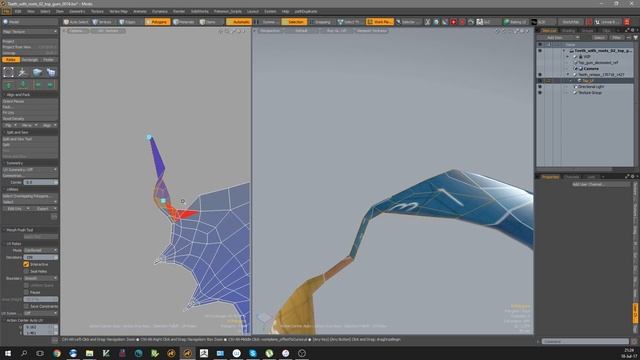This screenshot has height=360, width=640.
Task: Click the first green flip icon
Action: coord(9,84)
